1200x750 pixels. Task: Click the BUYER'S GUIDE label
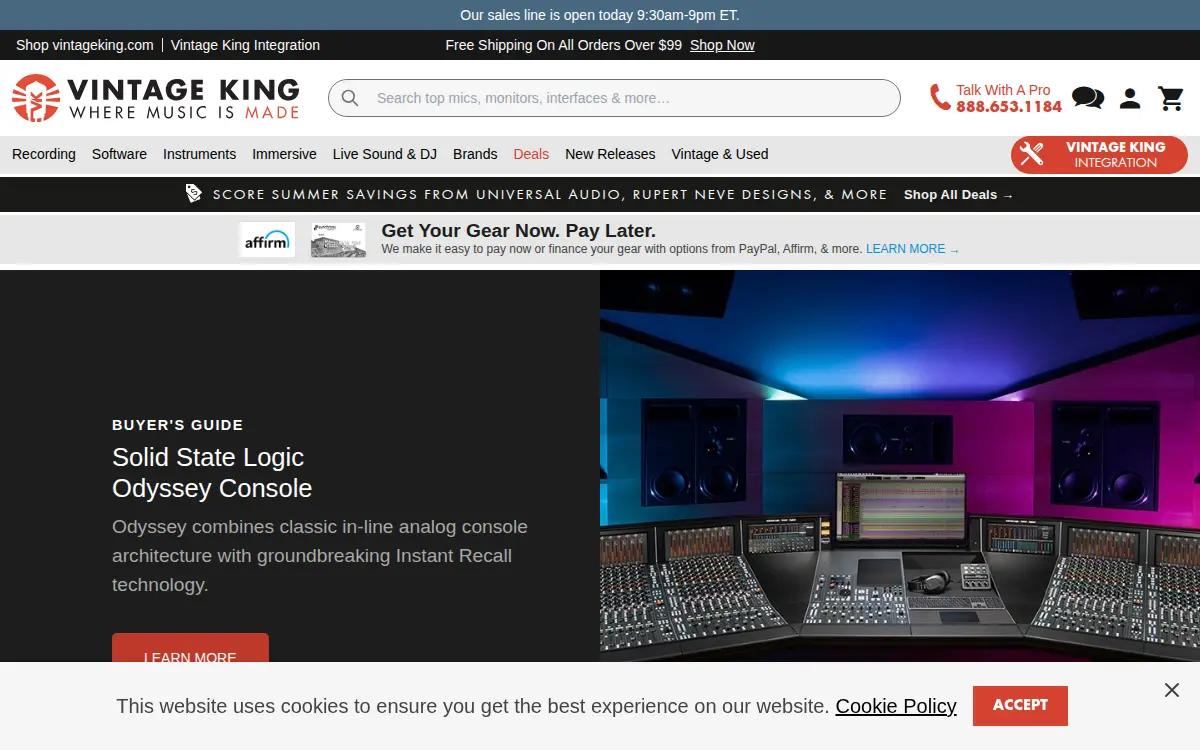178,425
